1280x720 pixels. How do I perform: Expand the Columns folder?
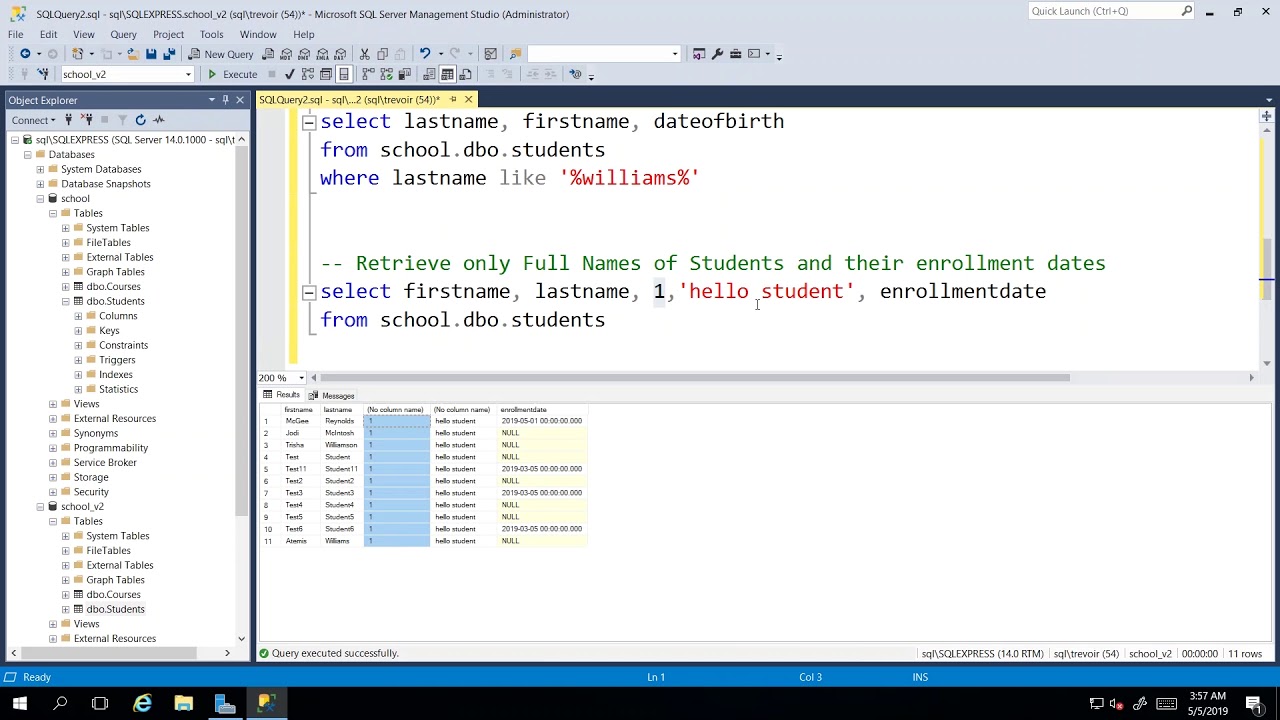click(x=78, y=316)
